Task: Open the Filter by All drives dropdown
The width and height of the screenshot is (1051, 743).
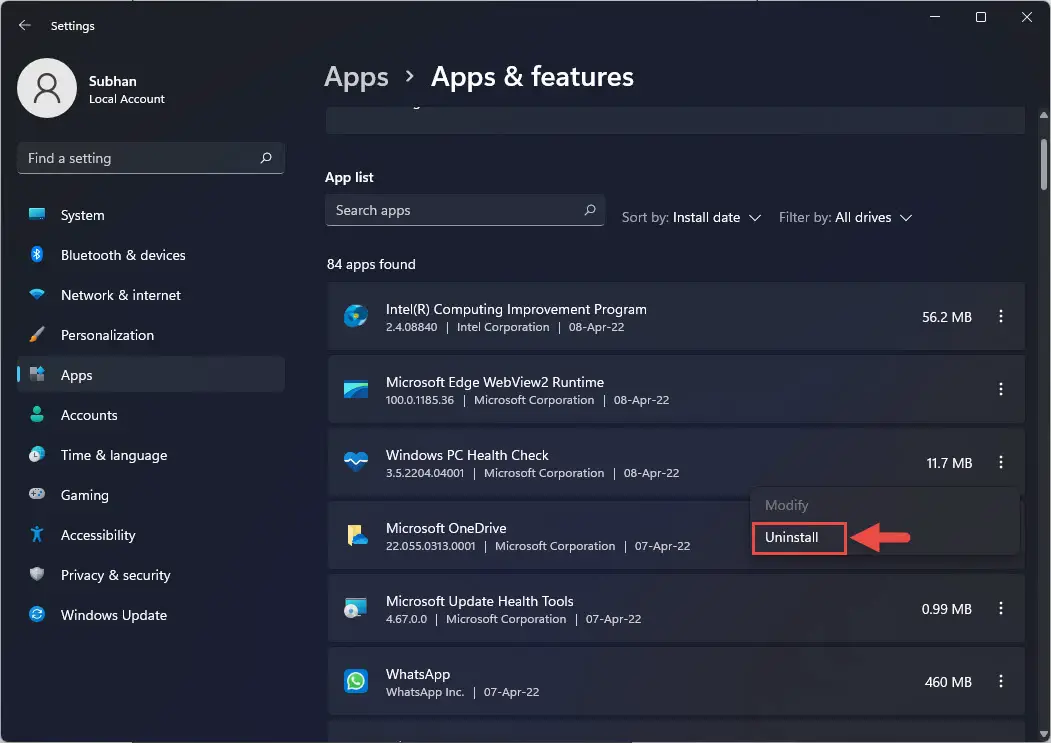Action: [x=845, y=217]
